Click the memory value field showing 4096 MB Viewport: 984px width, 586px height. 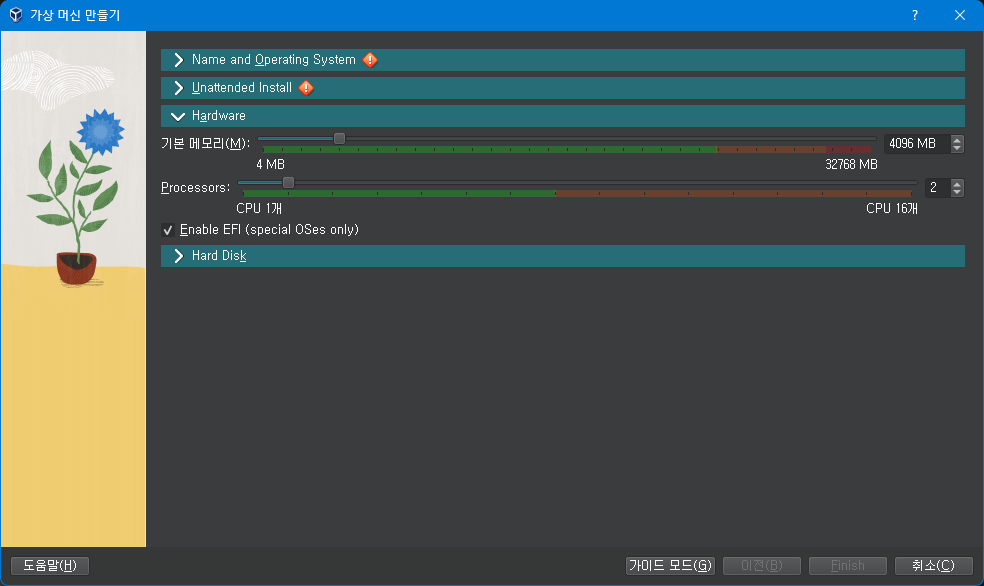[916, 144]
